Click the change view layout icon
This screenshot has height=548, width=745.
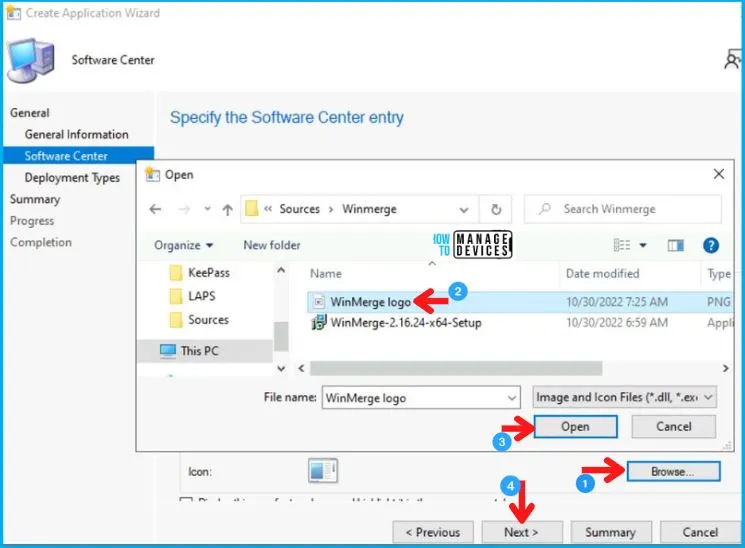point(623,245)
